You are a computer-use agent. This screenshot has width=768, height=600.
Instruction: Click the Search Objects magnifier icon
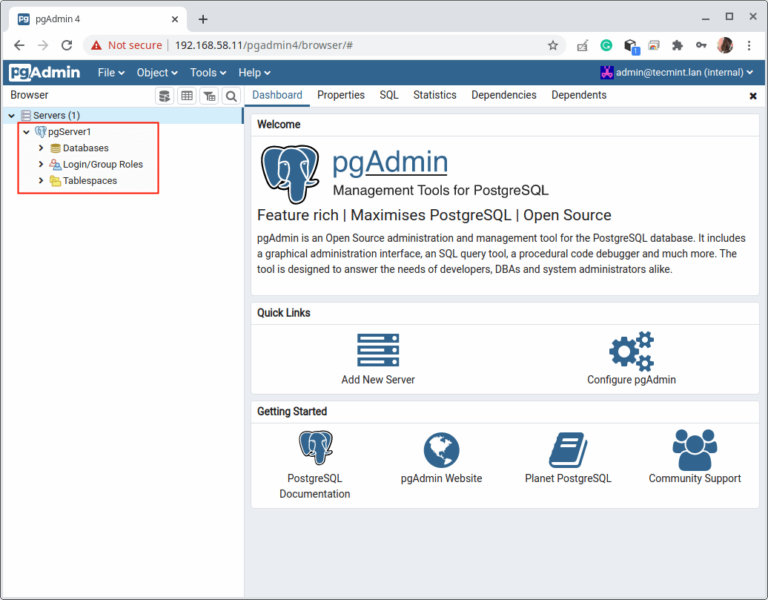tap(231, 96)
